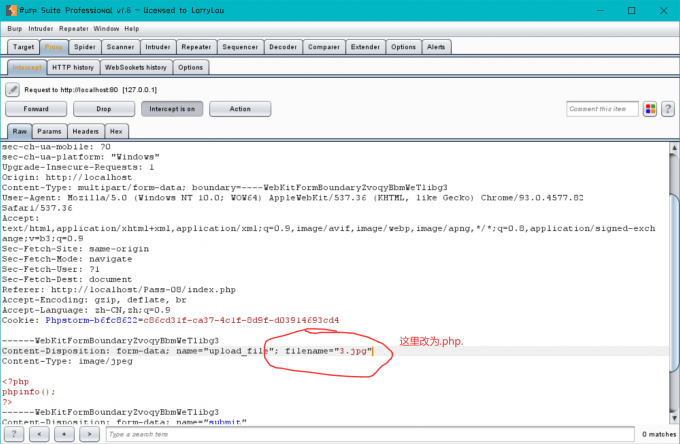
Task: Click the help question mark icon
Action: [667, 109]
